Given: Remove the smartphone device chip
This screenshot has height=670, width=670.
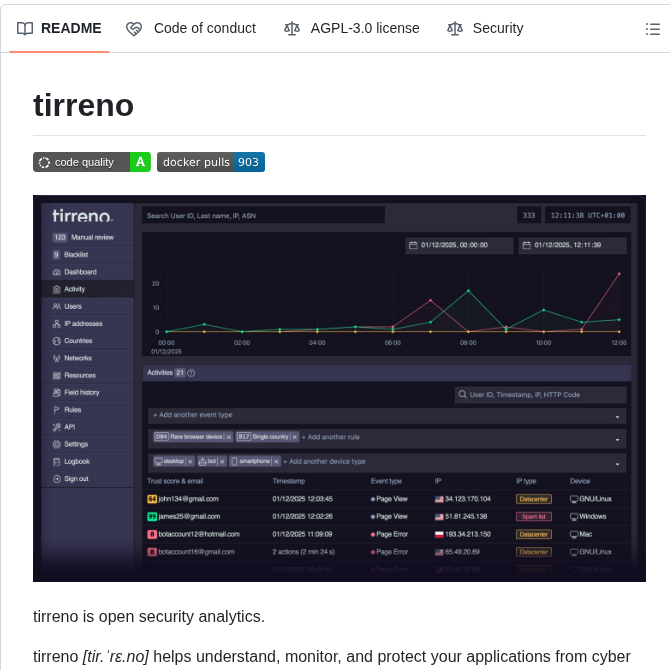Looking at the screenshot, I should pos(276,461).
